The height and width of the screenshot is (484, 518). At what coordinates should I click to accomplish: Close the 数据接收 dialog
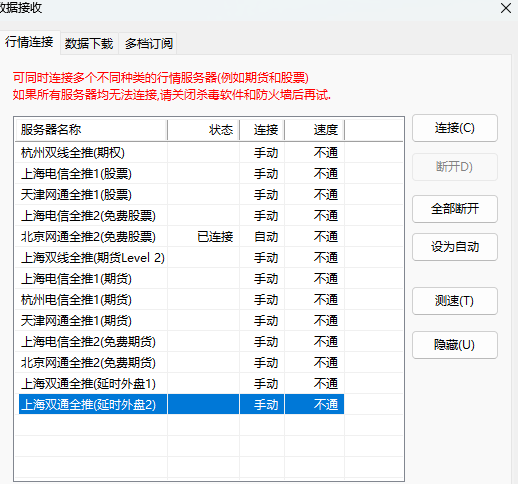pos(506,8)
